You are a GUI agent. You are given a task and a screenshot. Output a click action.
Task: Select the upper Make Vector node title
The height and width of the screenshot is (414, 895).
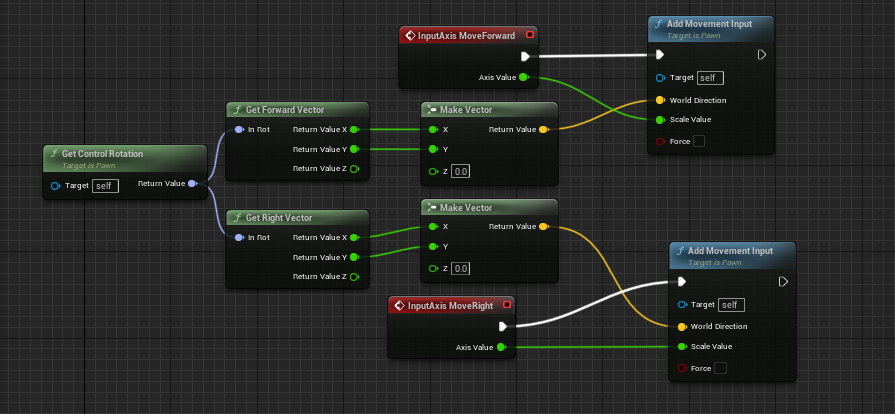click(x=466, y=110)
